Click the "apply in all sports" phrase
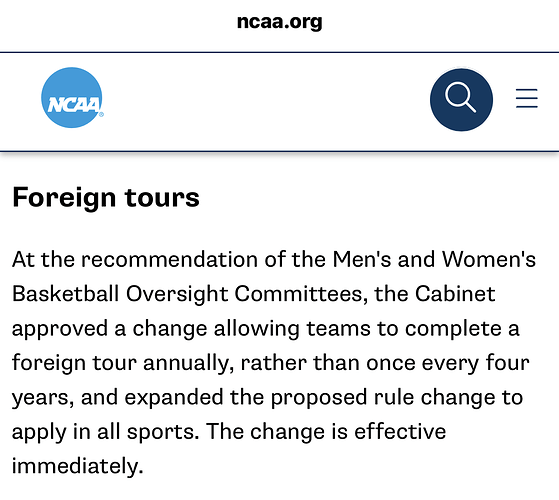 coord(105,432)
